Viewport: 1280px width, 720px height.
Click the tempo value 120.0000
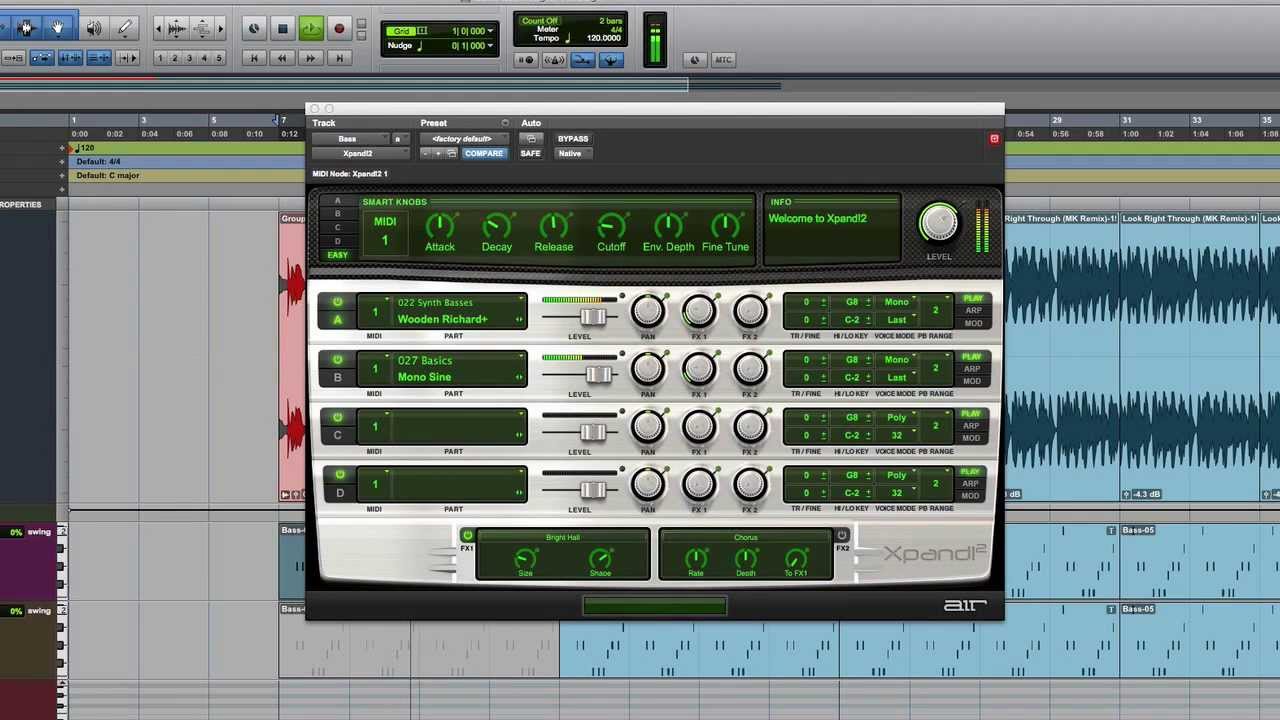pos(603,38)
